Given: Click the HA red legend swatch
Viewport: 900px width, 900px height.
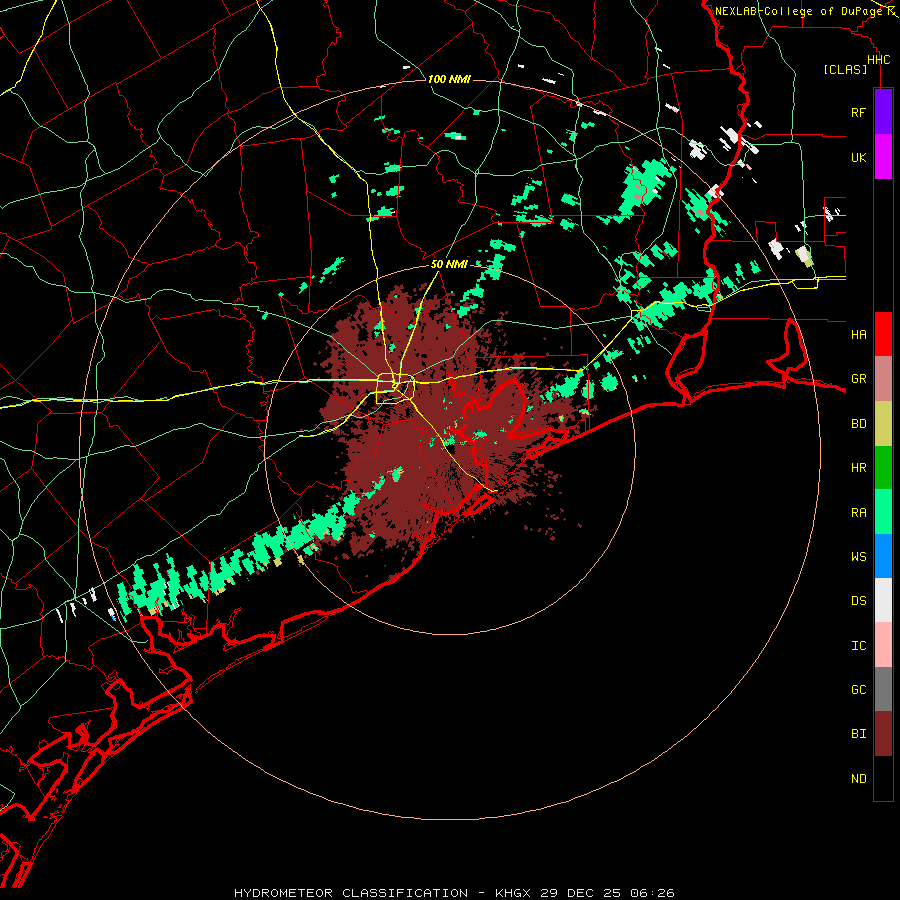Looking at the screenshot, I should click(883, 334).
